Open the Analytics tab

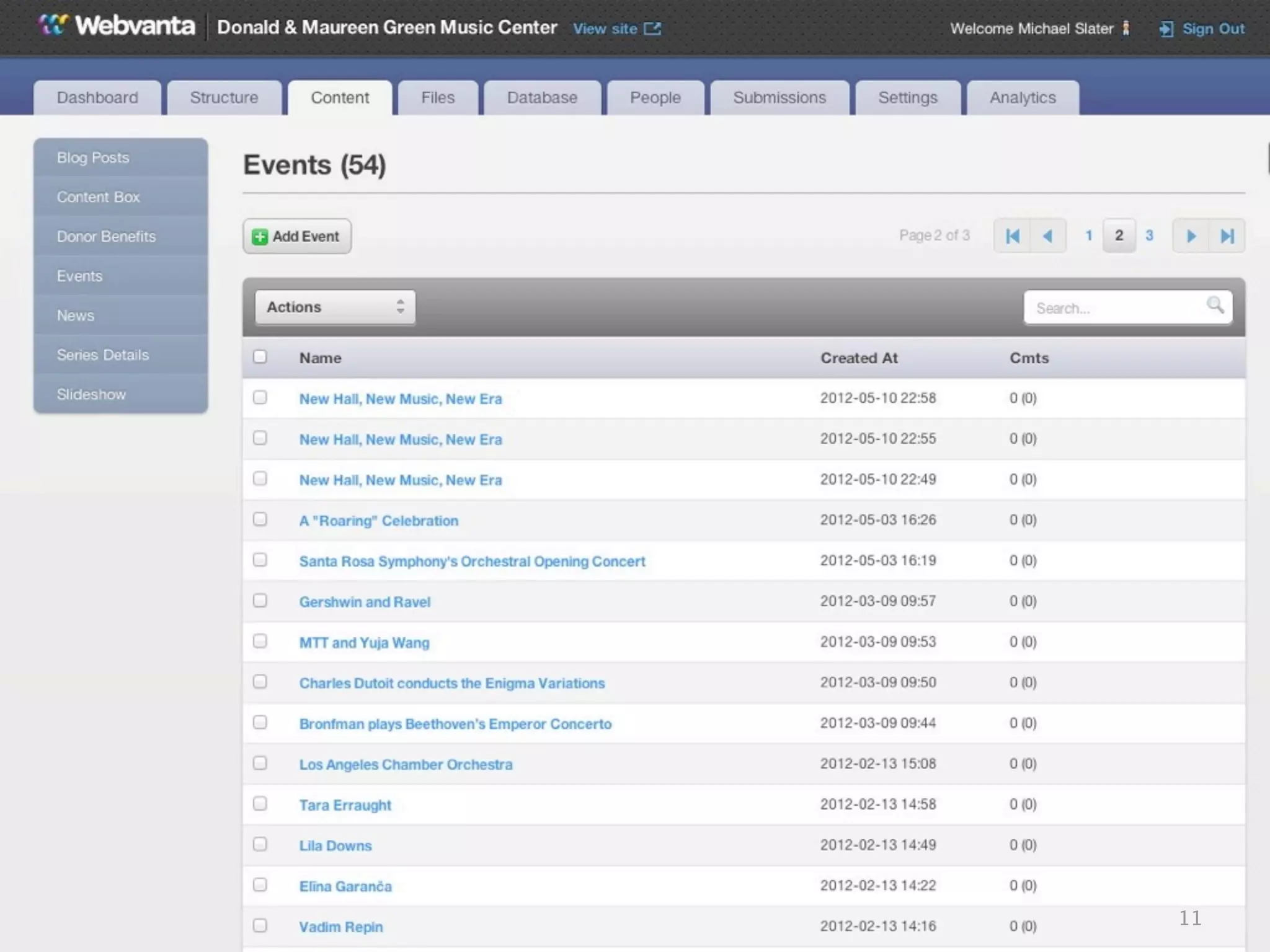(x=1023, y=98)
